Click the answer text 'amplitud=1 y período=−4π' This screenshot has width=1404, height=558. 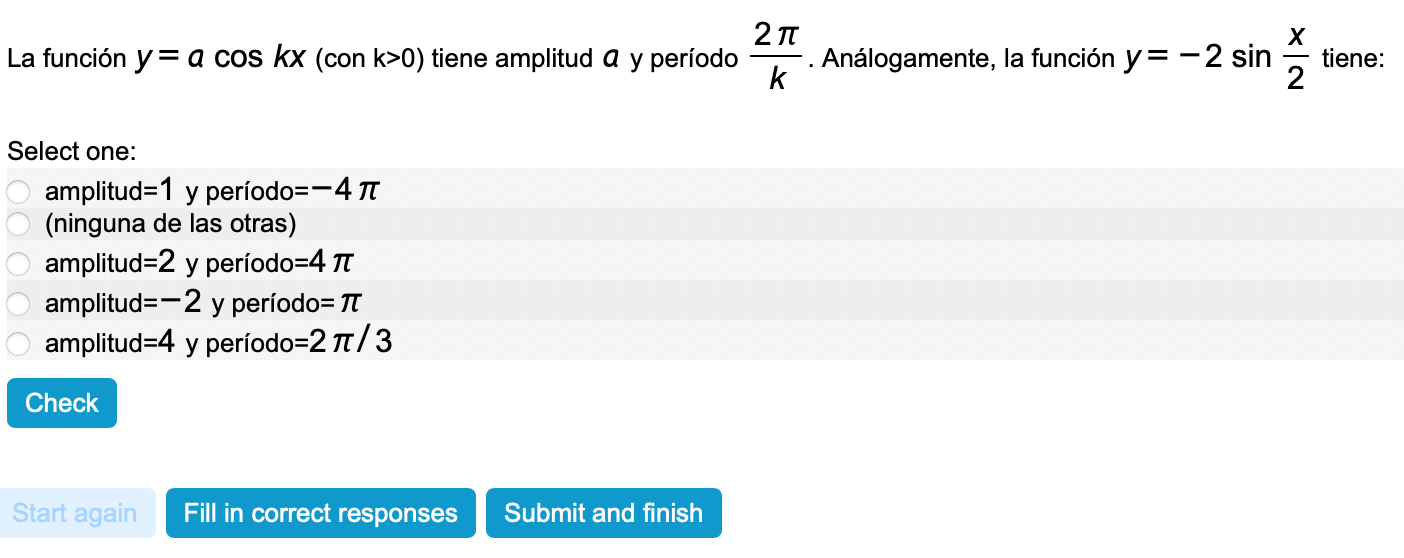(213, 189)
